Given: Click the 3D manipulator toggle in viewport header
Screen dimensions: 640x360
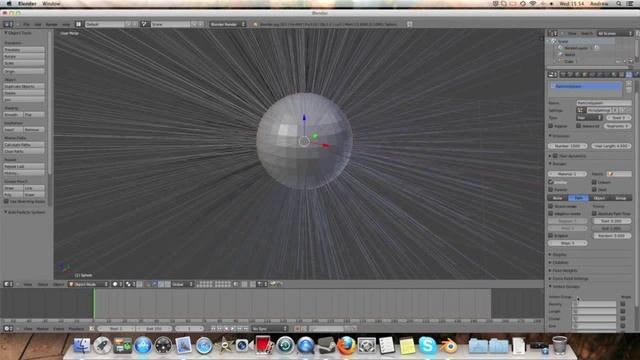Looking at the screenshot, I should tap(148, 284).
